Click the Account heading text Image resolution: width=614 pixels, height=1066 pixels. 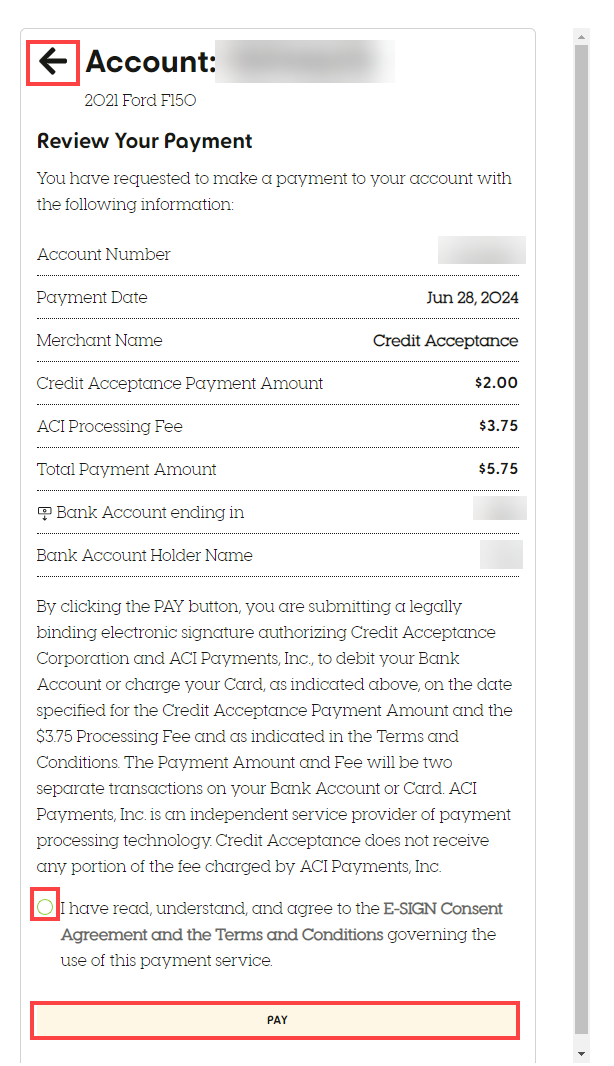point(151,62)
